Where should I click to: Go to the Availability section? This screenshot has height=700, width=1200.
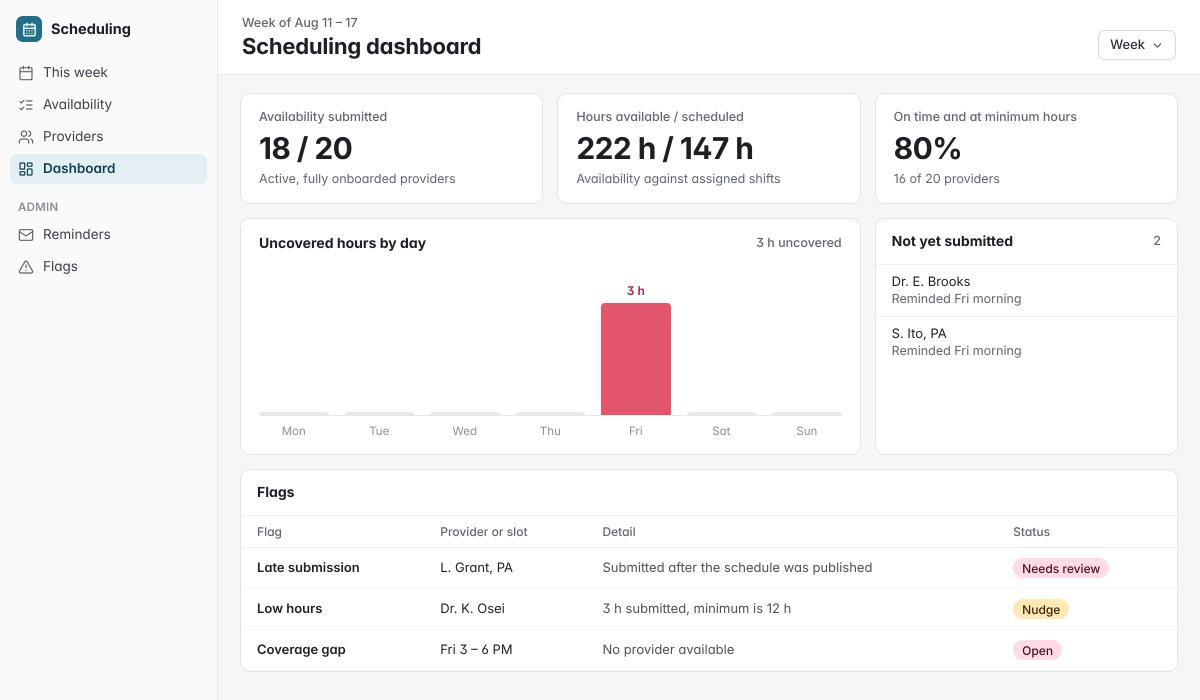click(108, 105)
